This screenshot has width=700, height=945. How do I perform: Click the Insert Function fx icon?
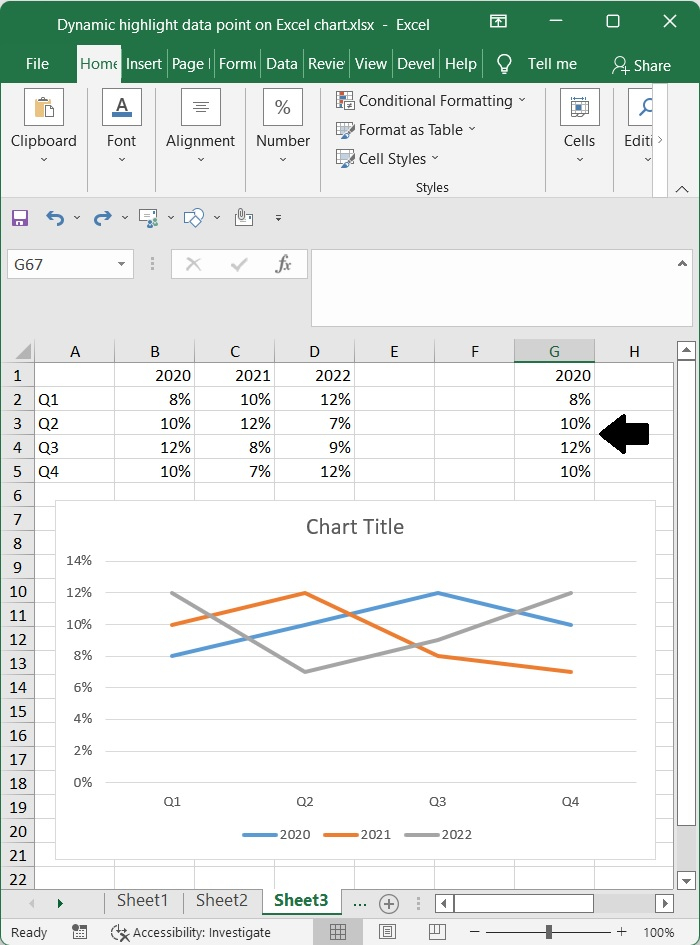point(283,264)
